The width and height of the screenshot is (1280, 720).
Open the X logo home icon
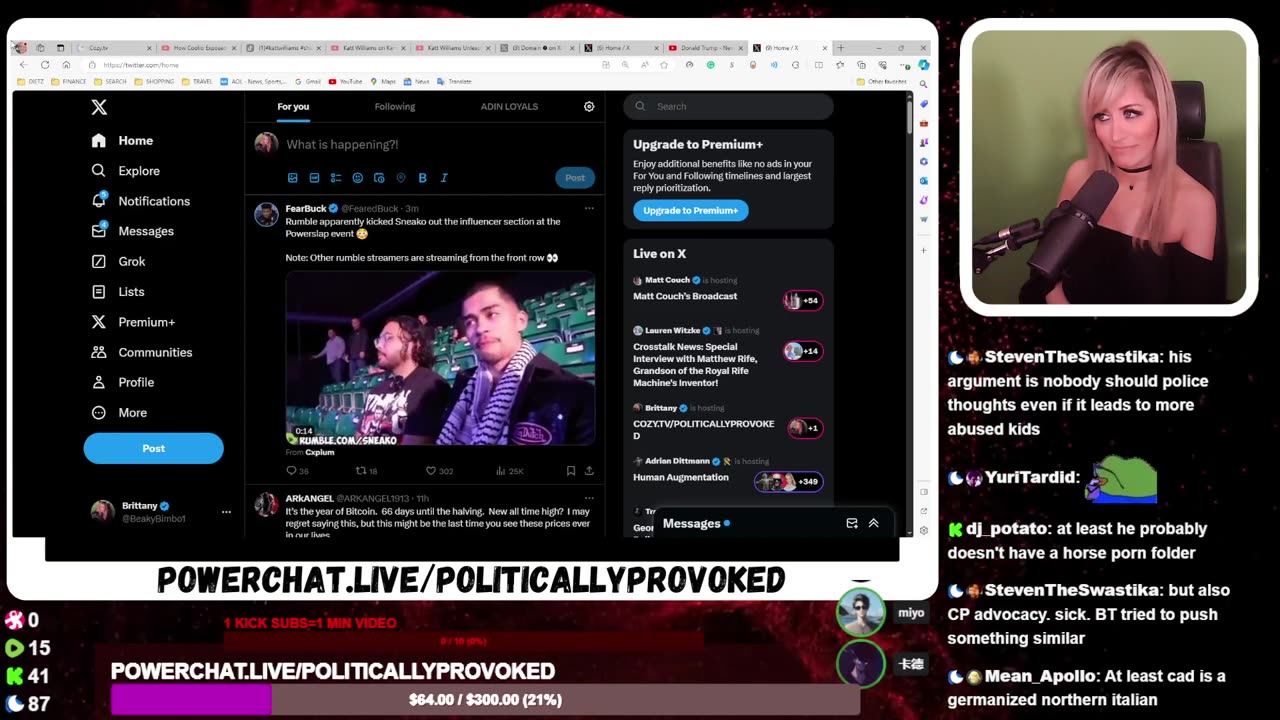click(99, 107)
